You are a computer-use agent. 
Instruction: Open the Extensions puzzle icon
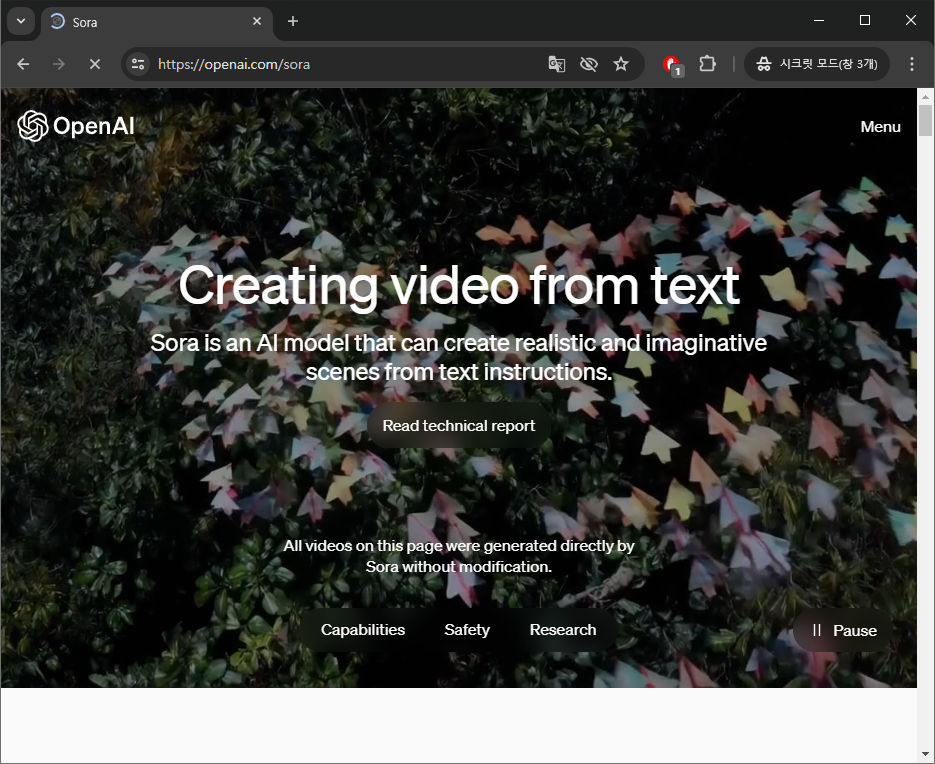coord(707,64)
